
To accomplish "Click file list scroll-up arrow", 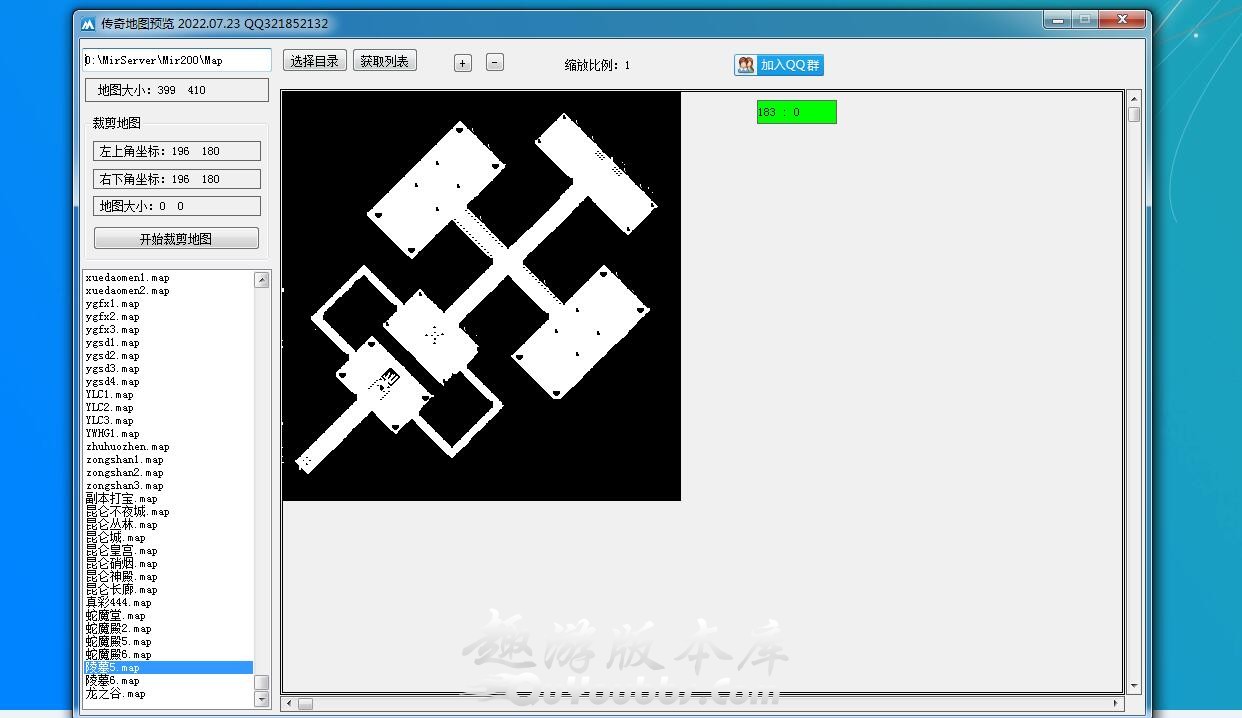I will click(x=262, y=280).
